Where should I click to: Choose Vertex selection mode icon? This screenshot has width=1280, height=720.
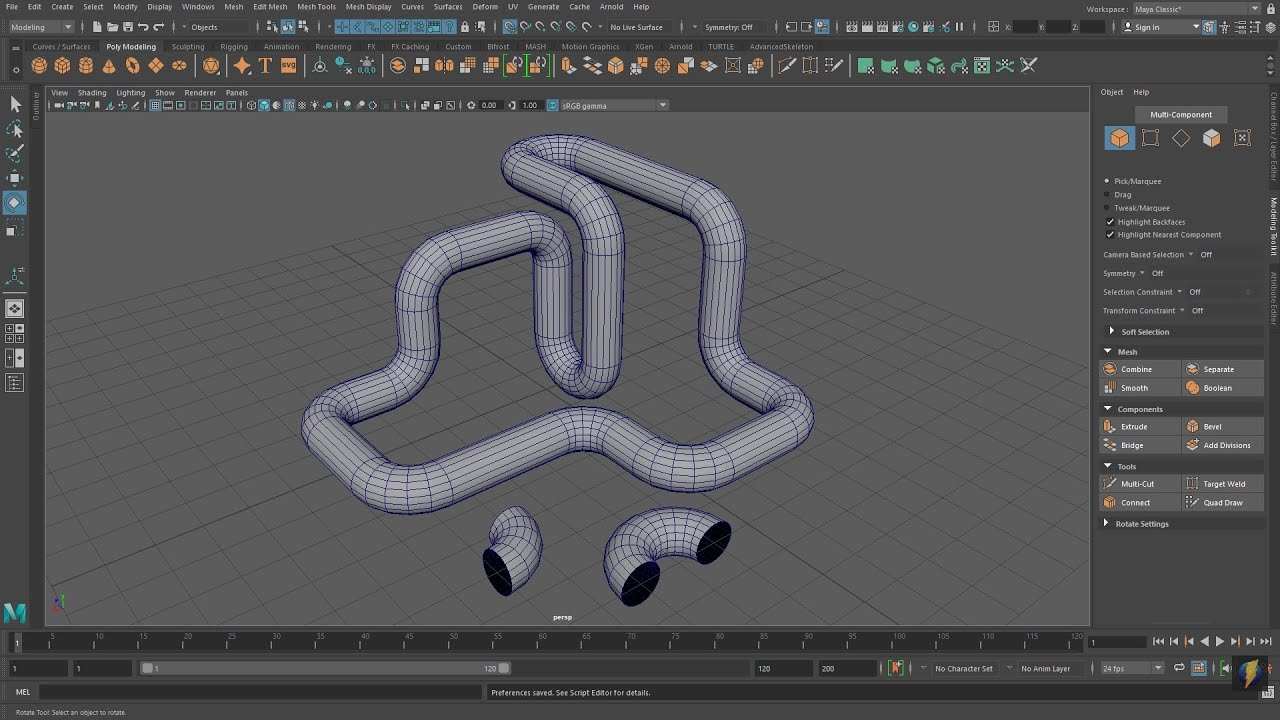click(x=1150, y=138)
